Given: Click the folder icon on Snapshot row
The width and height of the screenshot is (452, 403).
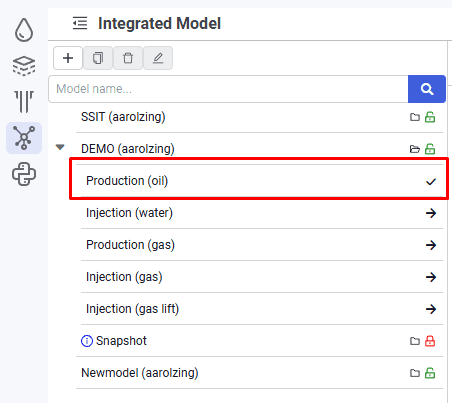Looking at the screenshot, I should coord(415,341).
